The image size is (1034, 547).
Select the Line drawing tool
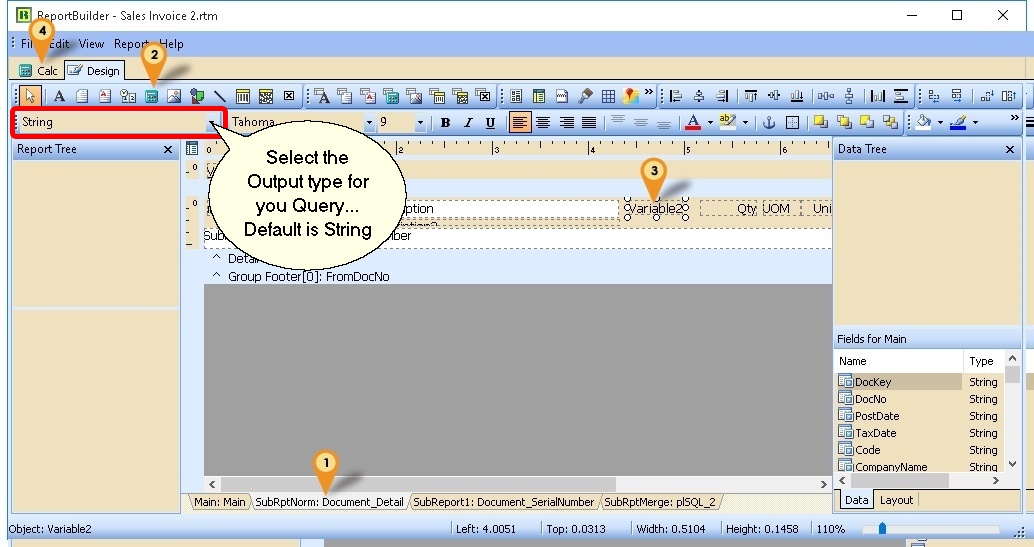pyautogui.click(x=220, y=96)
